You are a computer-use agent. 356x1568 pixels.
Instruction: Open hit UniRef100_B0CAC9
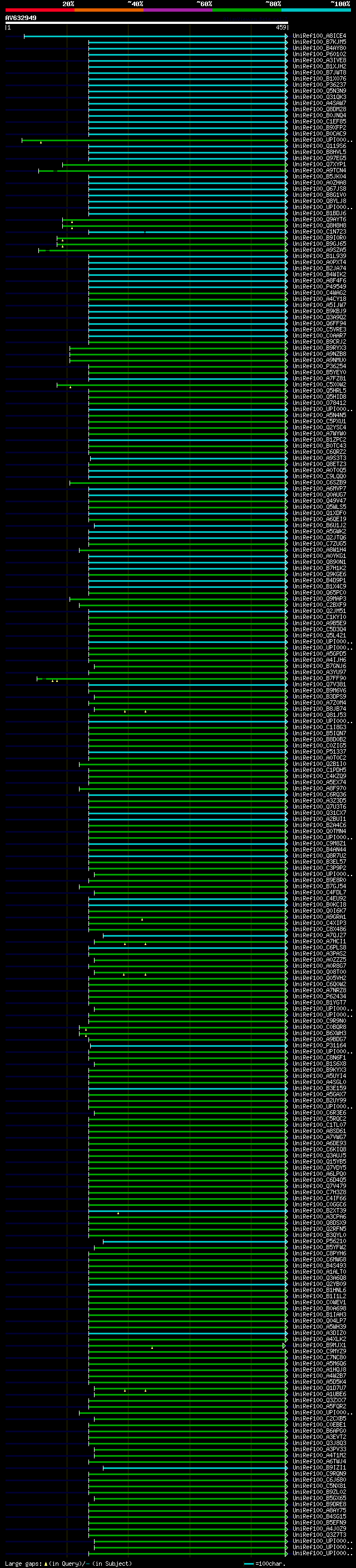(x=319, y=134)
